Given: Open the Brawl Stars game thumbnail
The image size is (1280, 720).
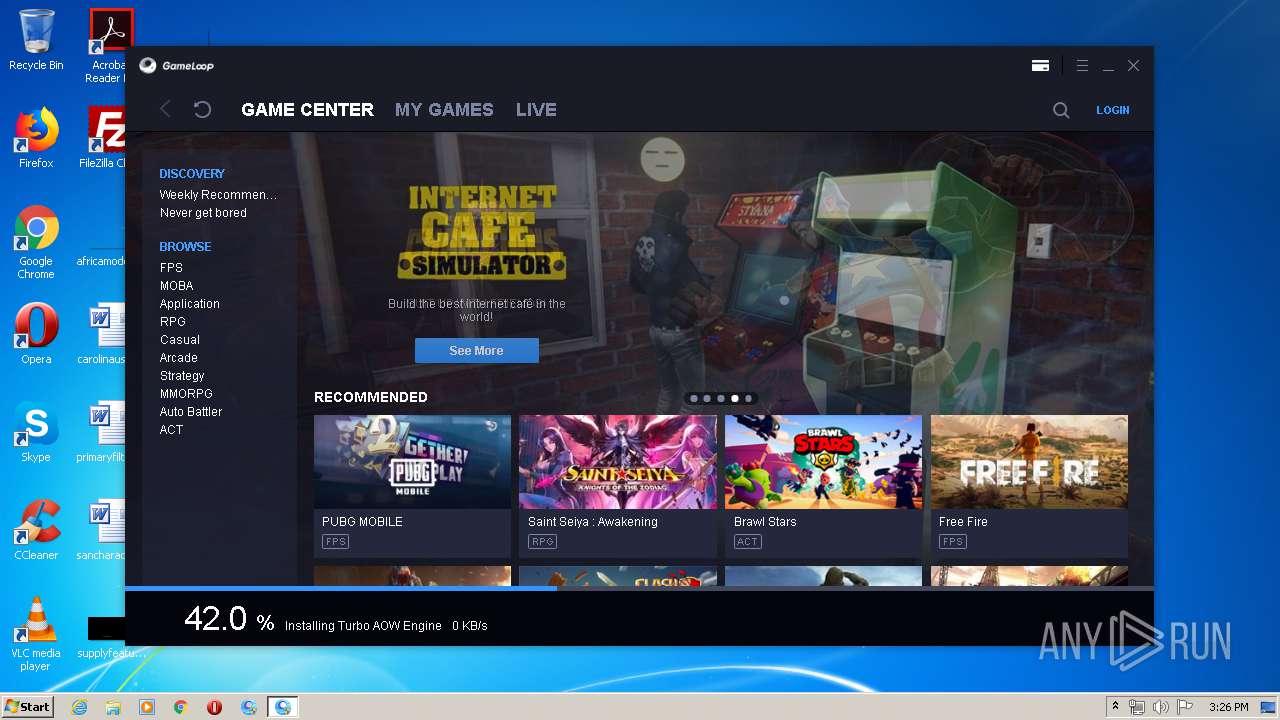Looking at the screenshot, I should click(823, 462).
